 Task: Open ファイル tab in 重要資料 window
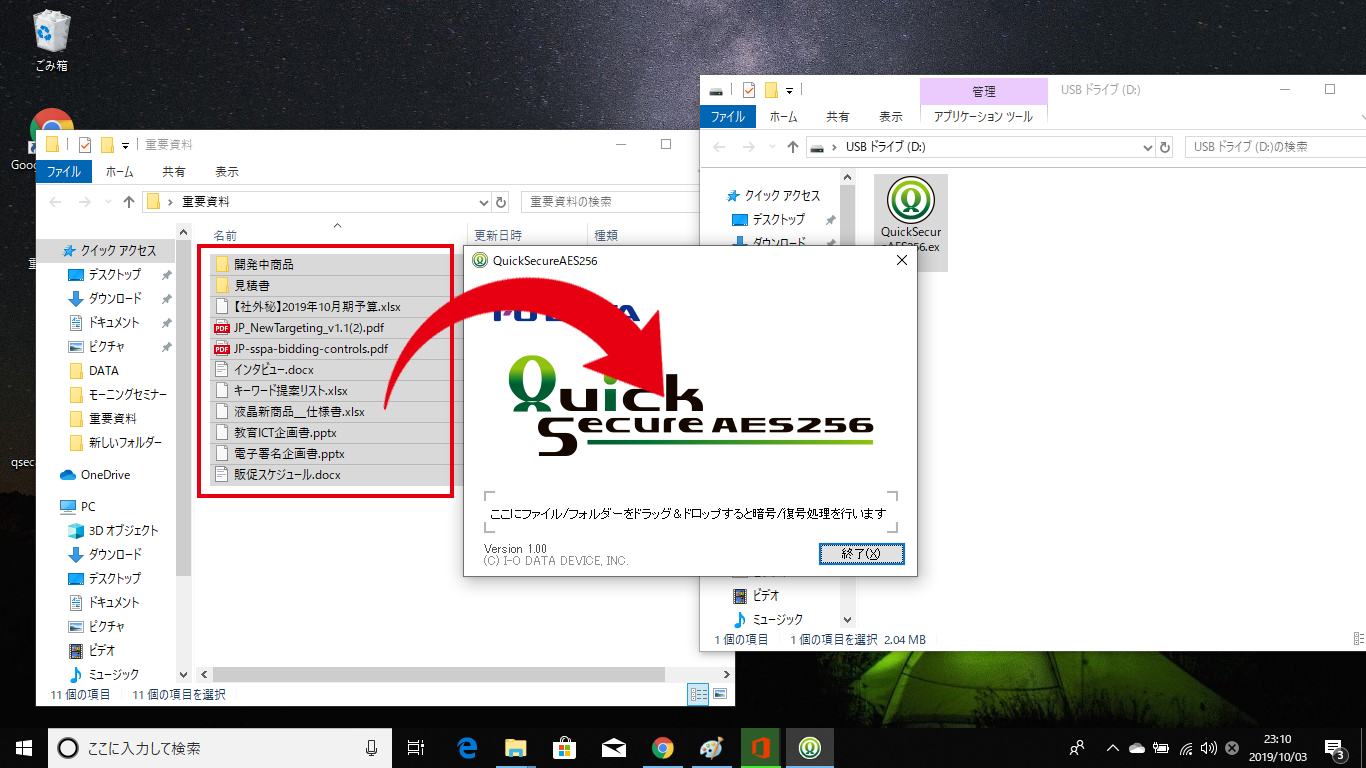click(64, 172)
